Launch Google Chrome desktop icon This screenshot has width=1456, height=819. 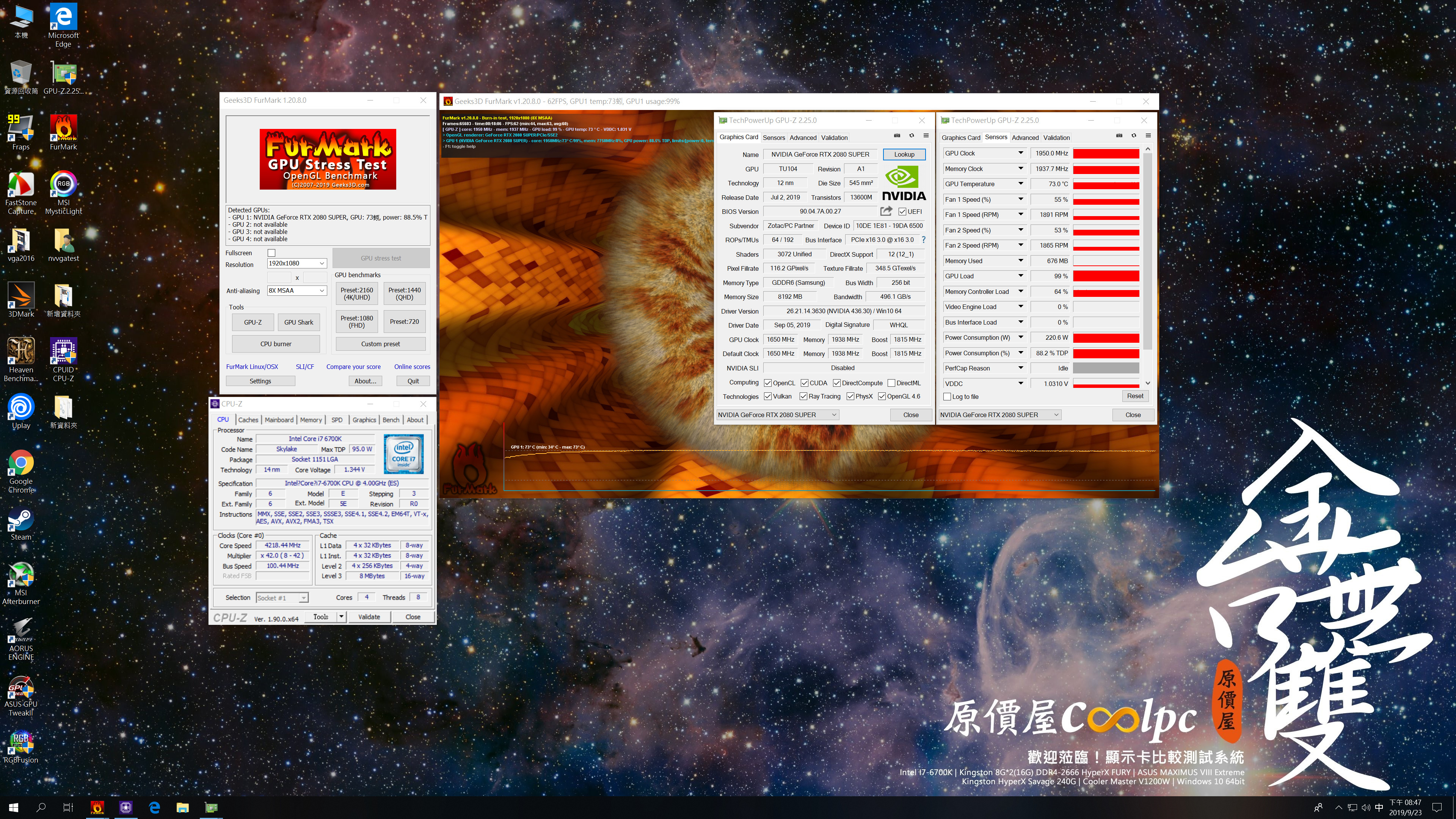point(21,471)
